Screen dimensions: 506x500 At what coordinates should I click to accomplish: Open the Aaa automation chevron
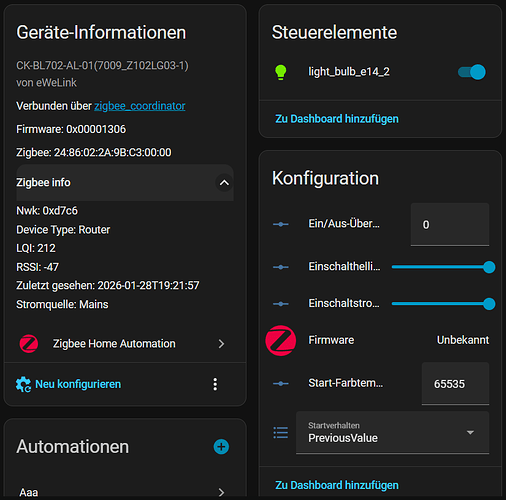click(221, 492)
